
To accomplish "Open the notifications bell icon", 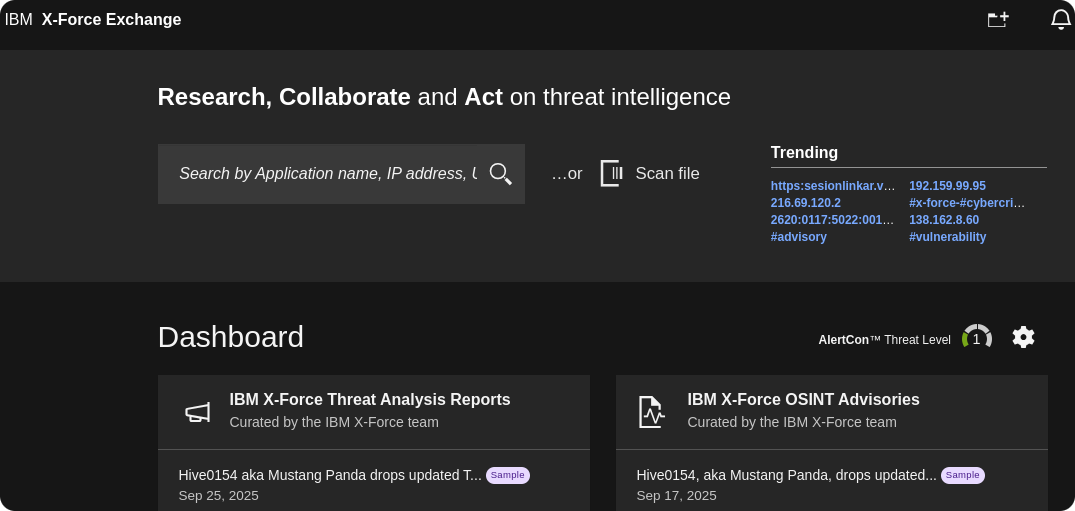I will click(x=1060, y=20).
